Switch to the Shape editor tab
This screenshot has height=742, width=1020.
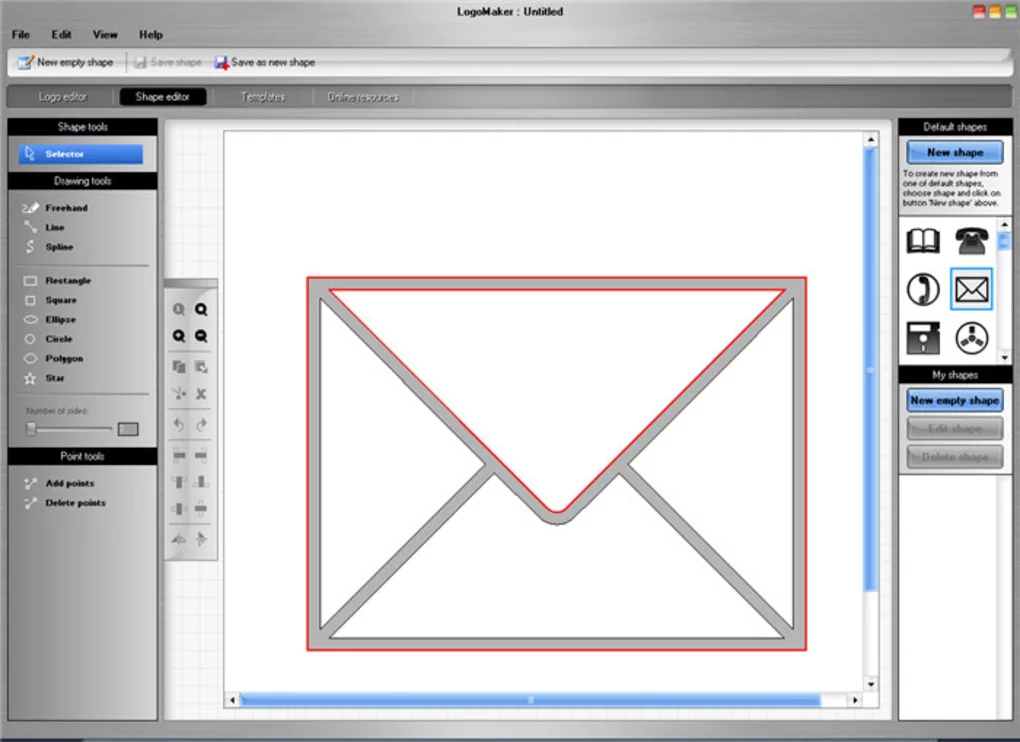tap(163, 97)
